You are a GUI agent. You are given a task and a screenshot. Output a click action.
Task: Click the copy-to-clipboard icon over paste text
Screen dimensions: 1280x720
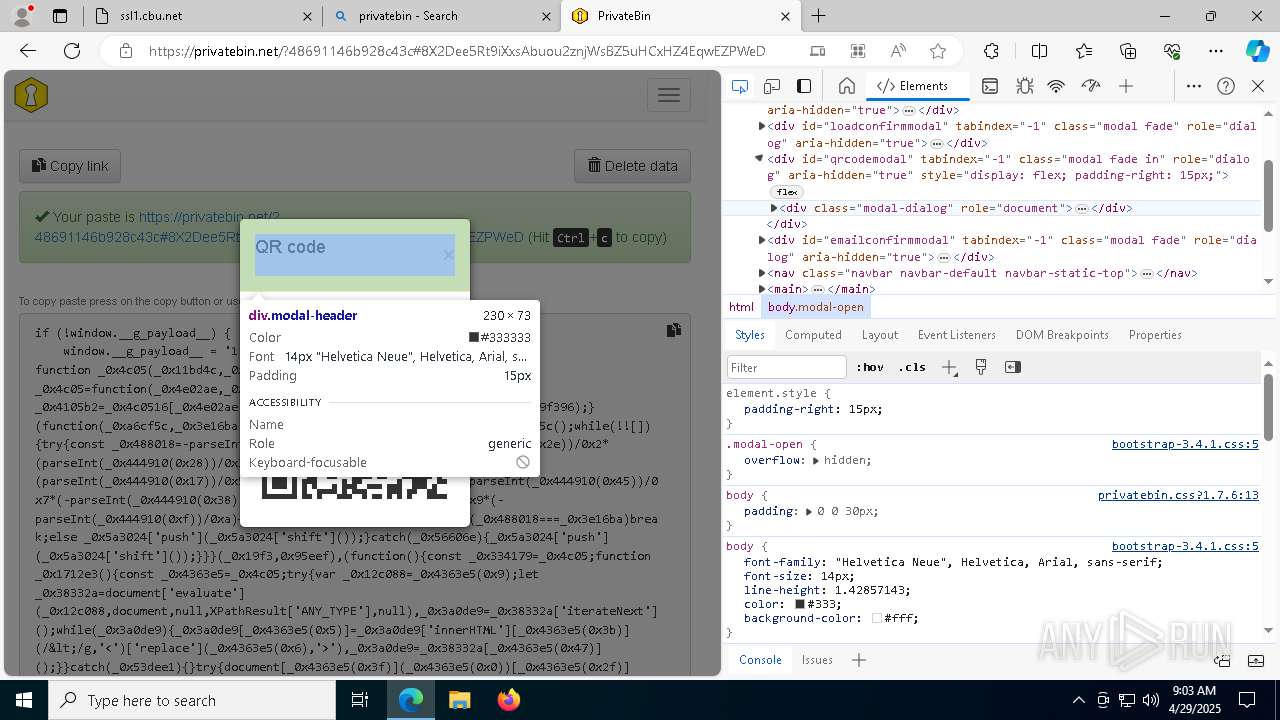[x=674, y=330]
